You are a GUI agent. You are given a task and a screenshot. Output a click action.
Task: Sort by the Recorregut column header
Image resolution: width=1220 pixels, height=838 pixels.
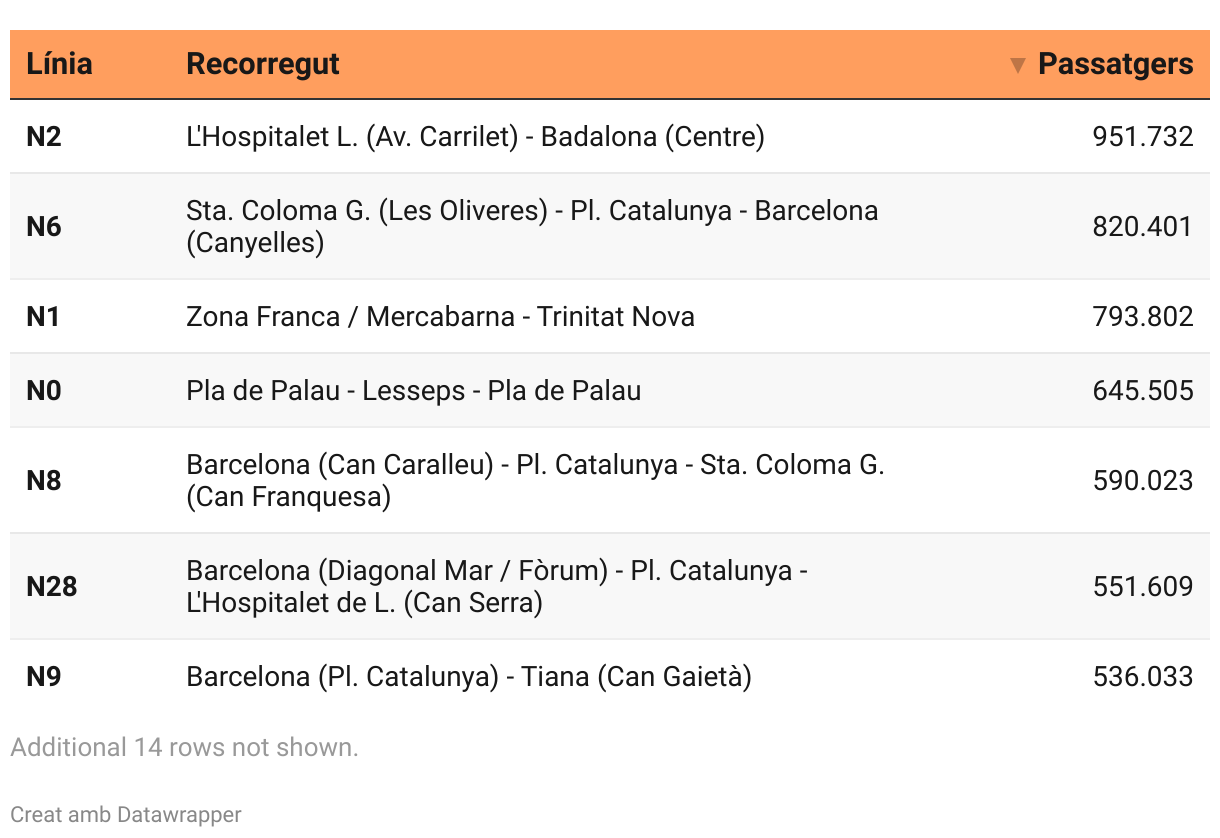[263, 64]
